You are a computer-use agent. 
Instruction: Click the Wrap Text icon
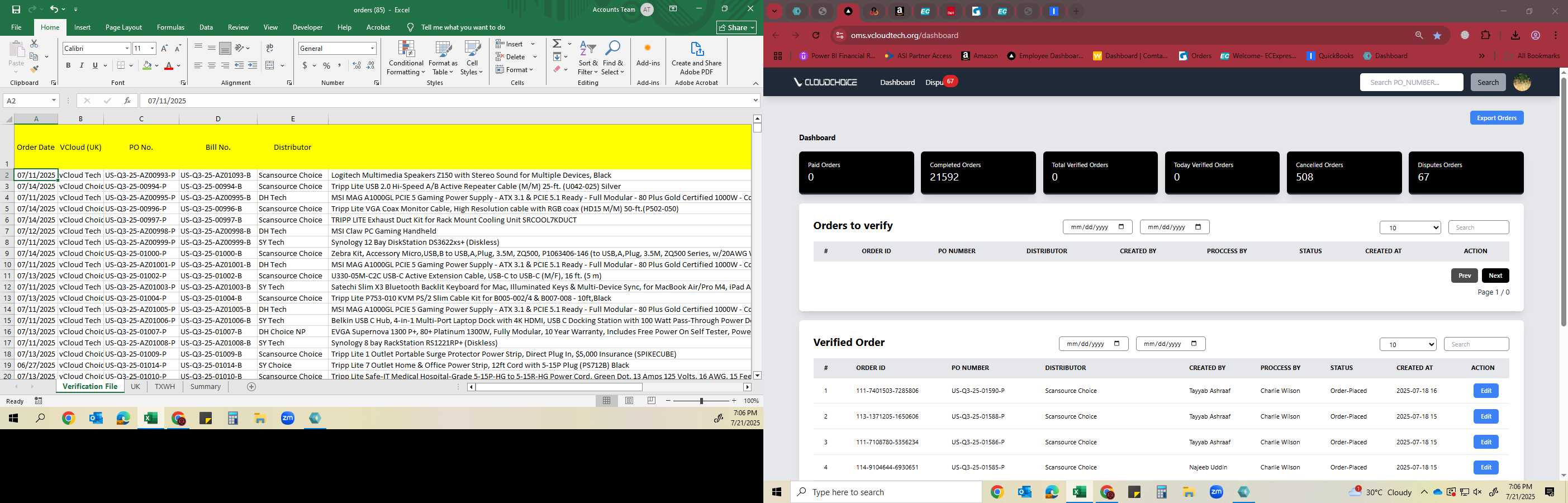[270, 48]
